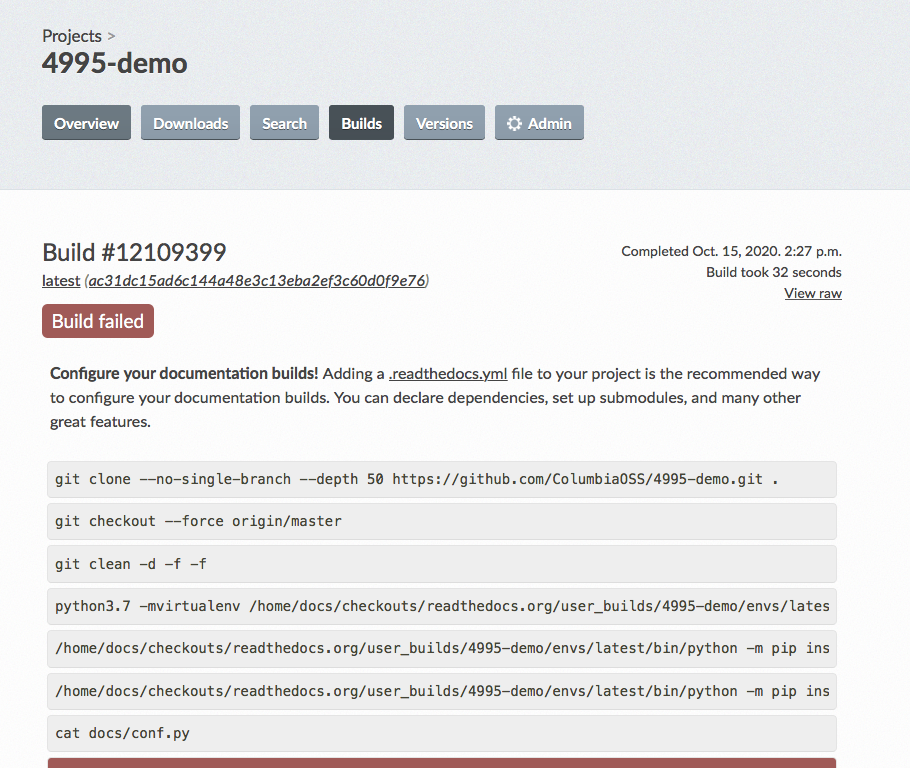Expand the git clean -d -f command

pyautogui.click(x=442, y=564)
